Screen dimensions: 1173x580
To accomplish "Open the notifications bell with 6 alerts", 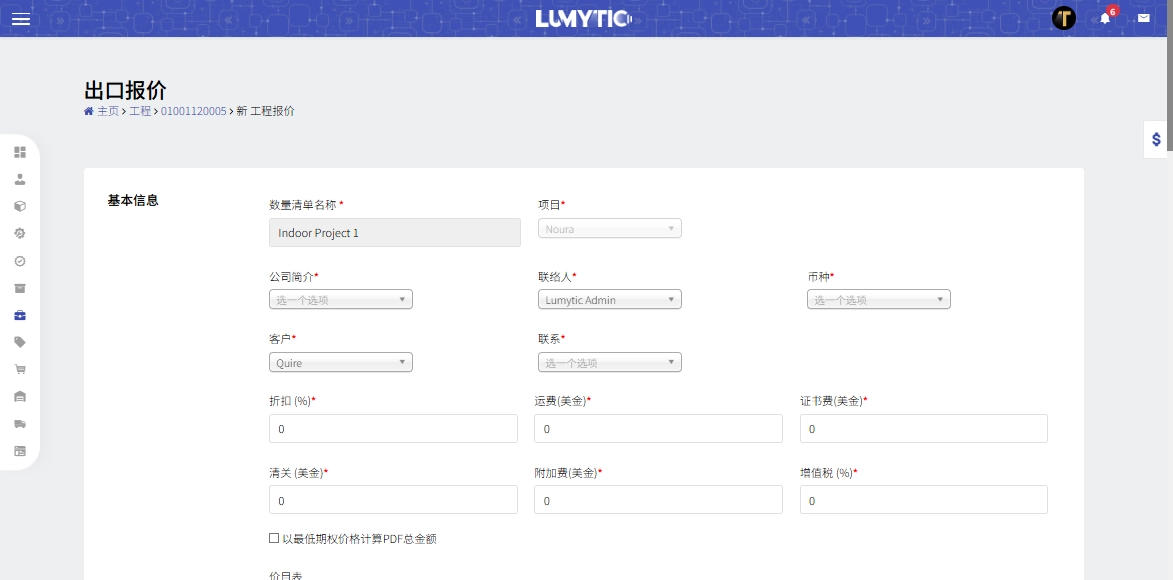I will (1104, 18).
